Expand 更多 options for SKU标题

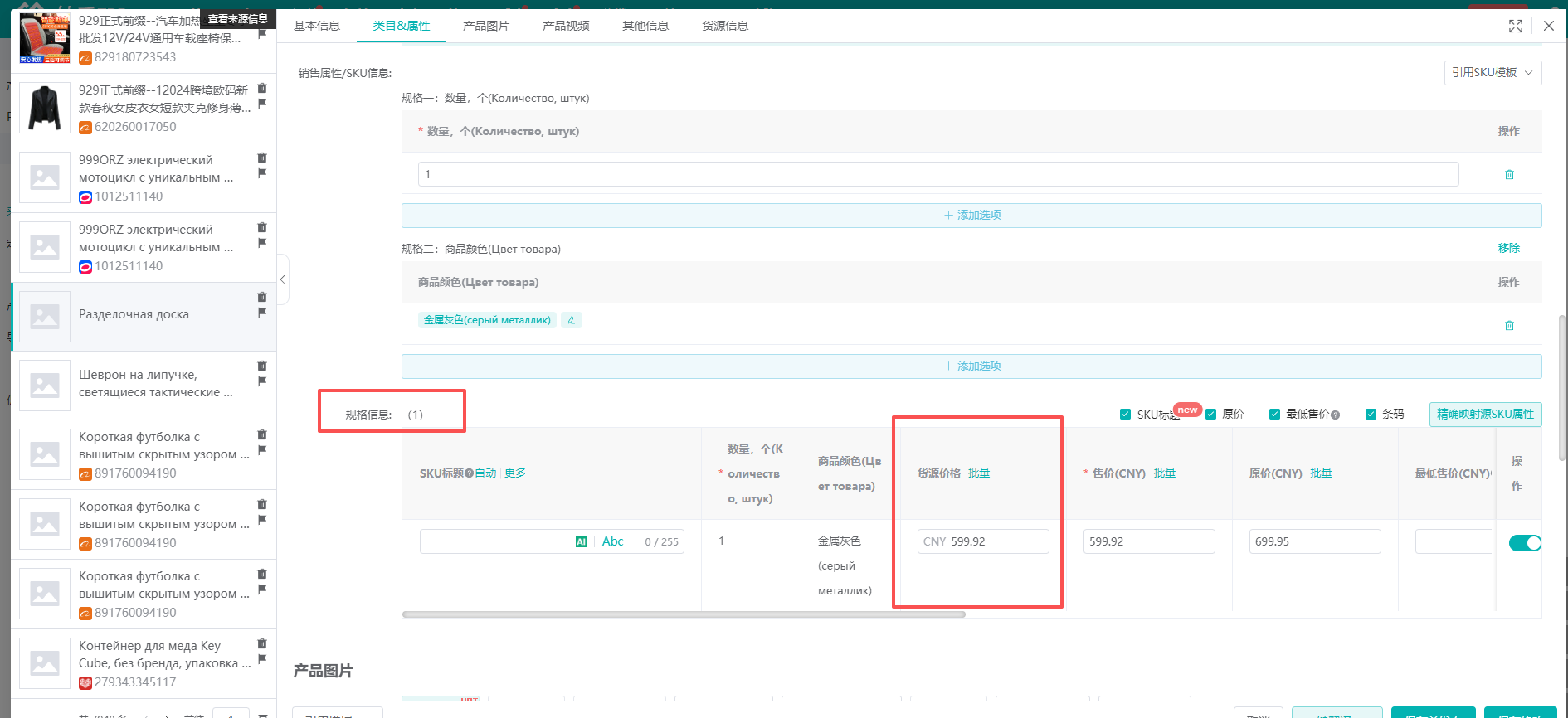515,473
